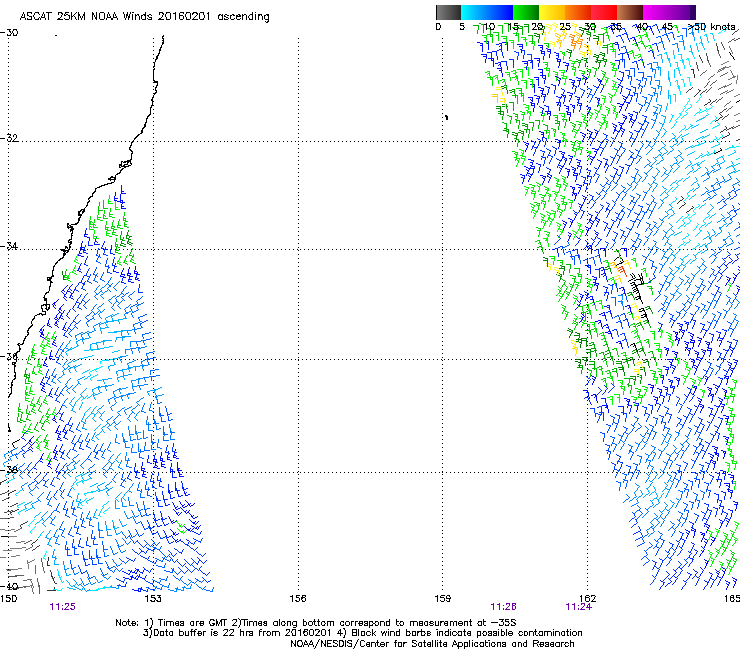Click latitude label -30
The height and width of the screenshot is (650, 740).
click(9, 33)
